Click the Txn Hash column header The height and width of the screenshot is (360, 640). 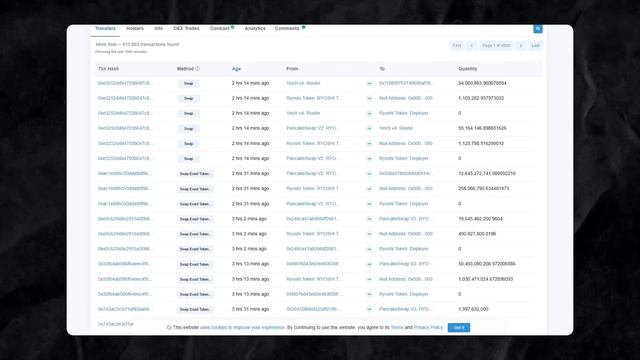109,69
